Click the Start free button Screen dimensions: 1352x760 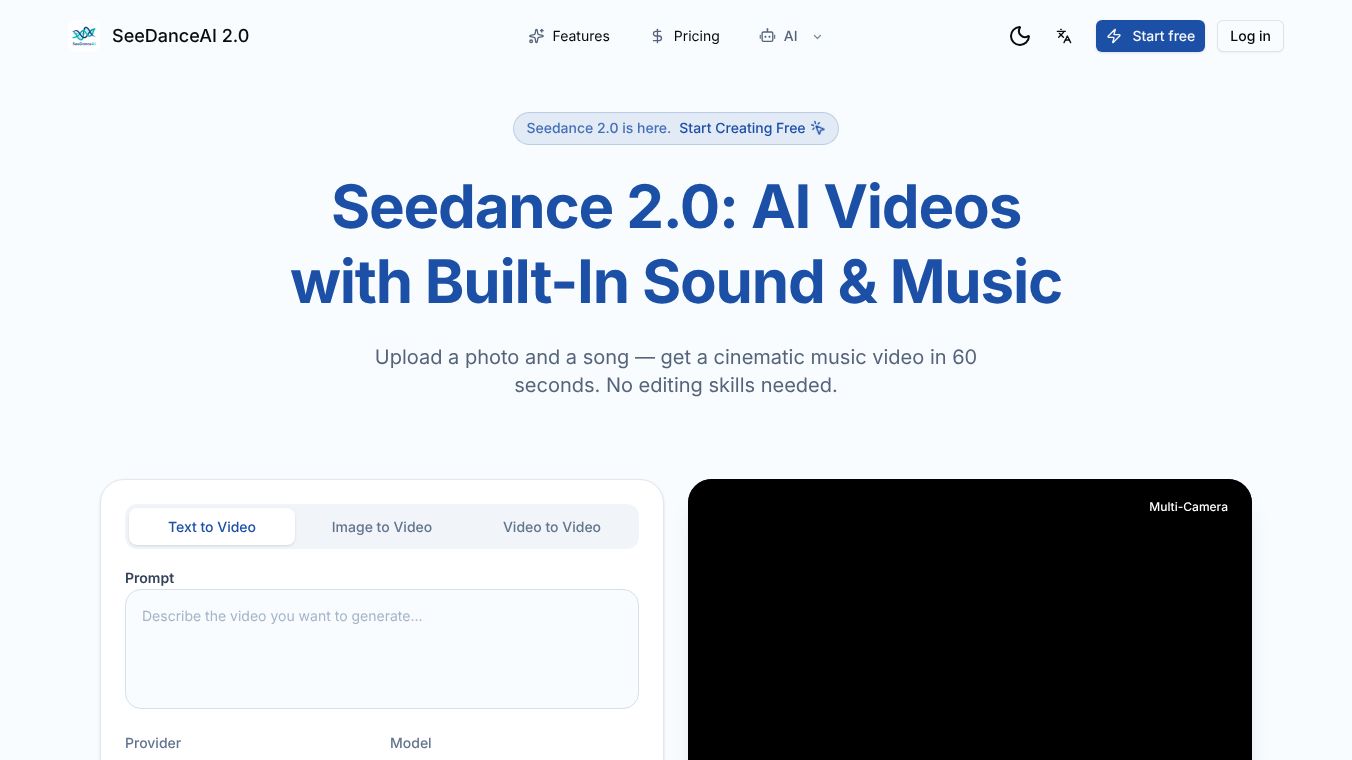[1150, 36]
